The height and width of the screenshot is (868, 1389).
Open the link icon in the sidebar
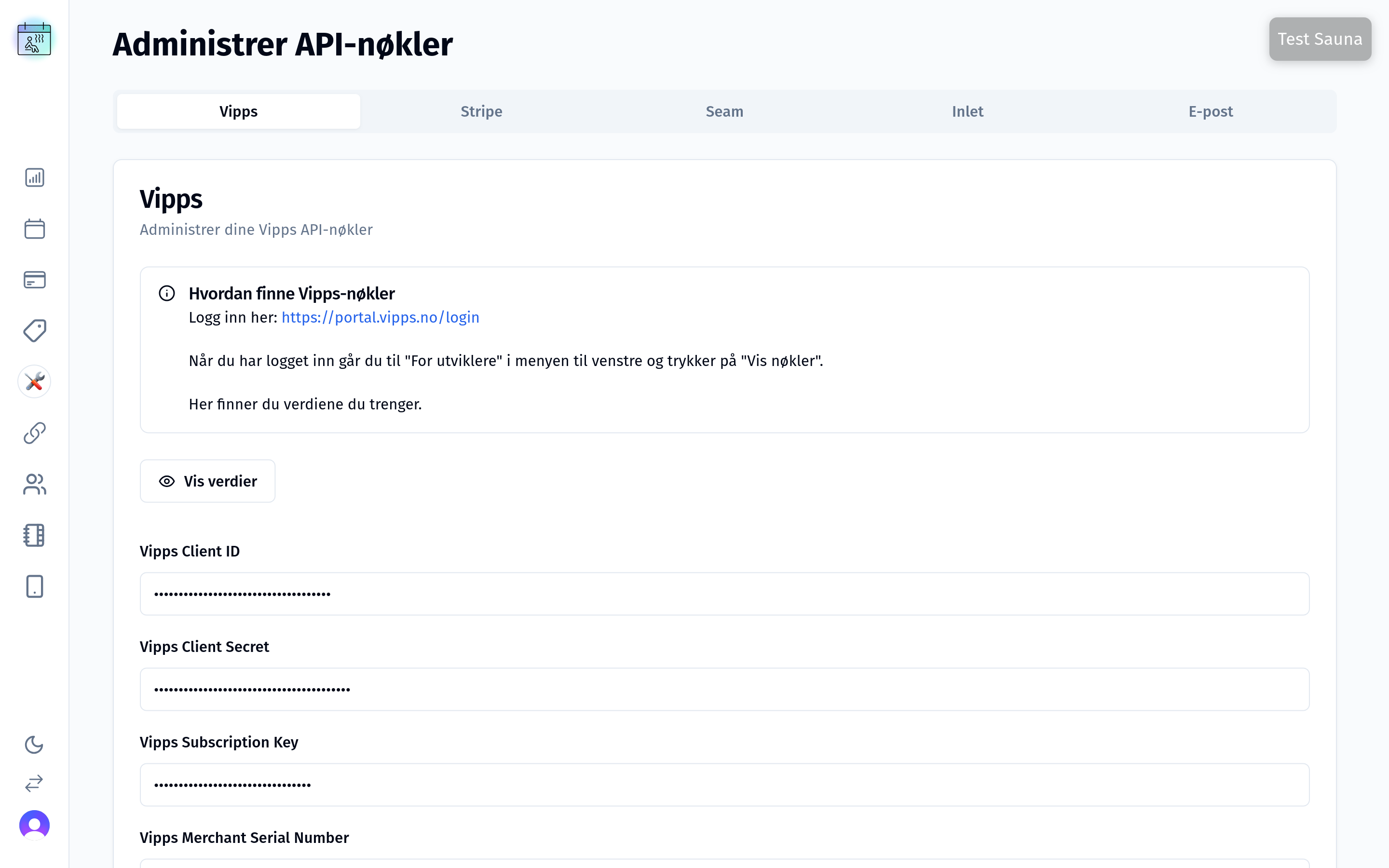(34, 432)
